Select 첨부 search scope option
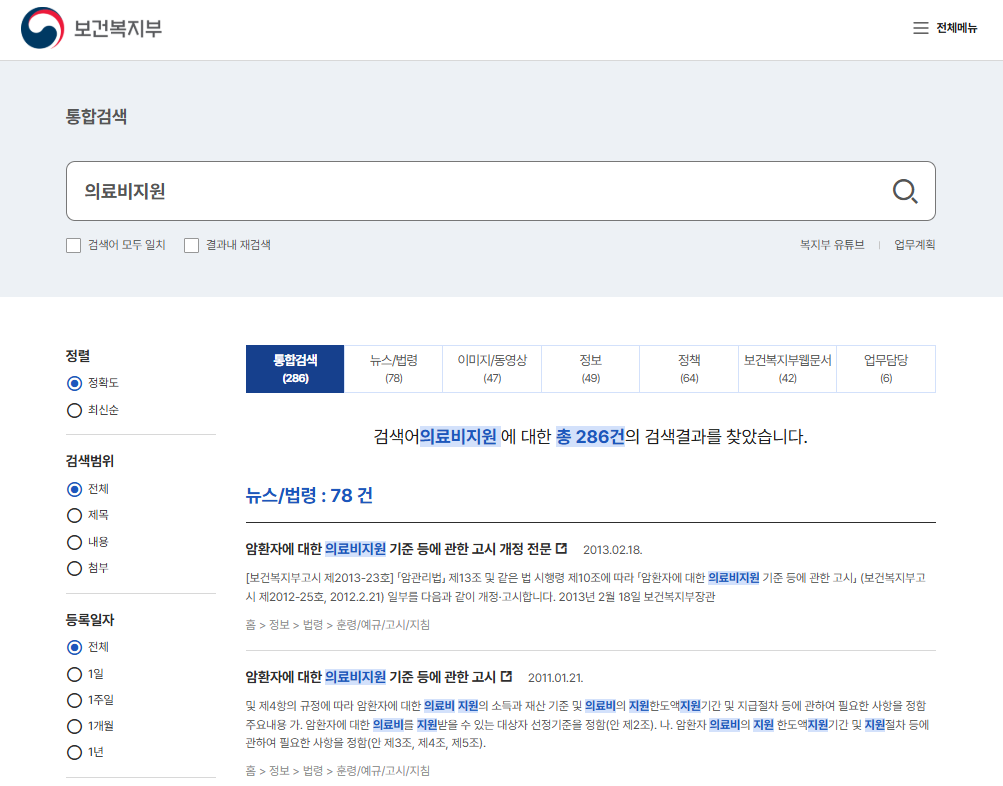Viewport: 1003px width, 786px height. pos(74,569)
